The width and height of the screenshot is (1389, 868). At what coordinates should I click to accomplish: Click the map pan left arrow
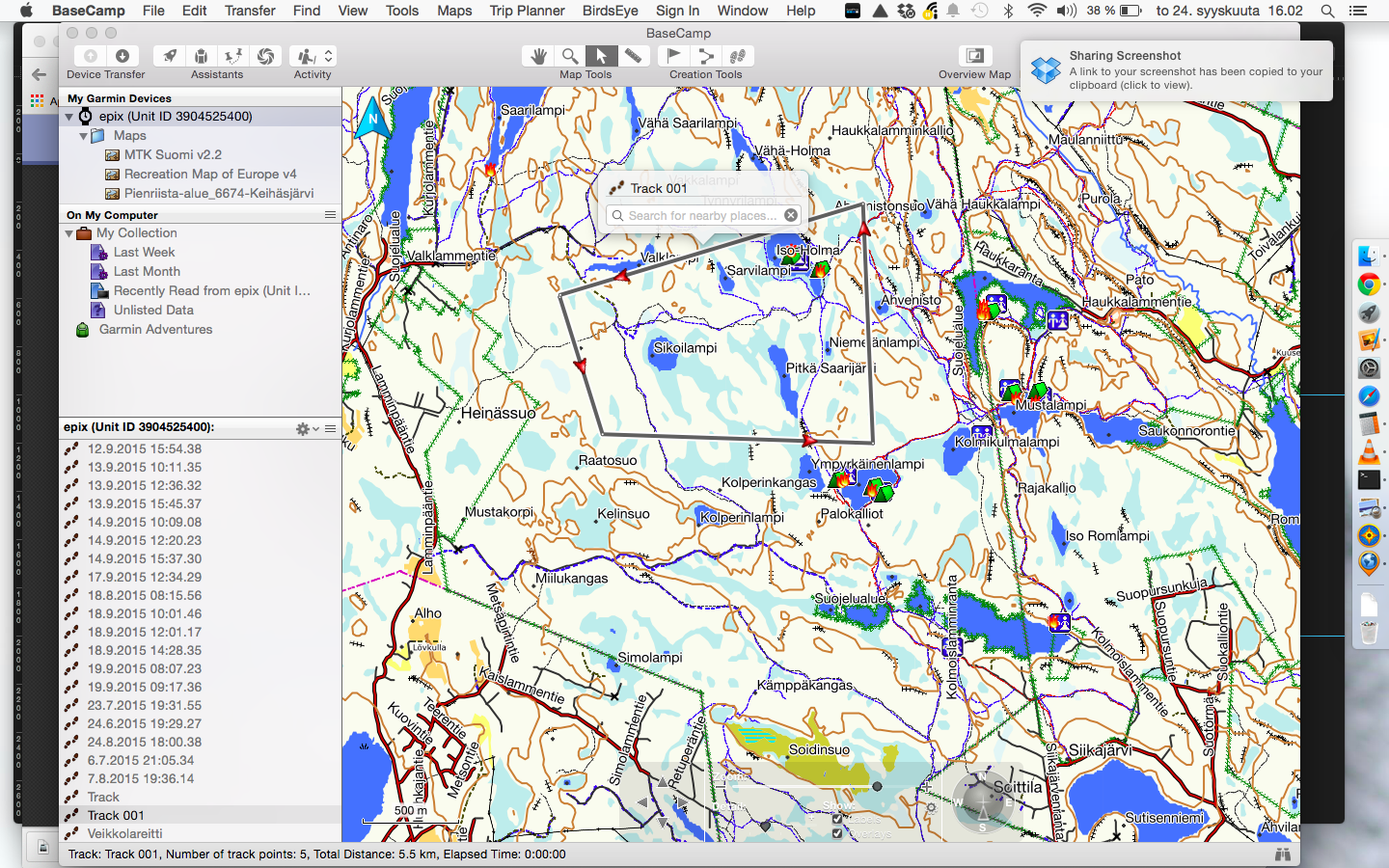[642, 802]
